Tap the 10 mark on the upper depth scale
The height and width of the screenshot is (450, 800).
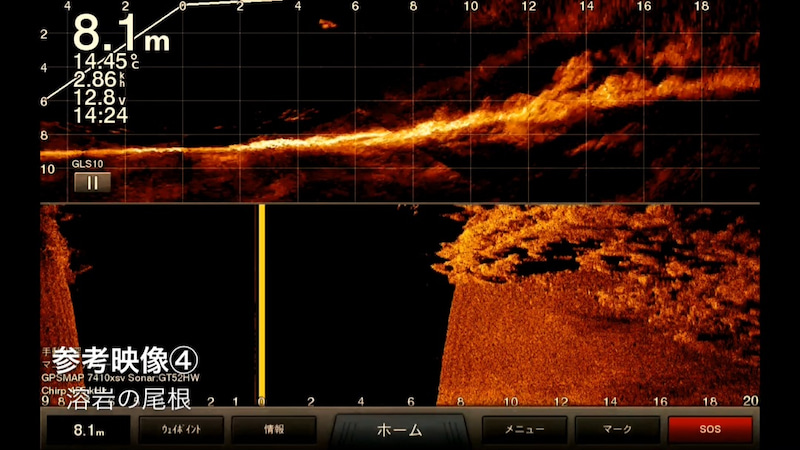(x=46, y=169)
